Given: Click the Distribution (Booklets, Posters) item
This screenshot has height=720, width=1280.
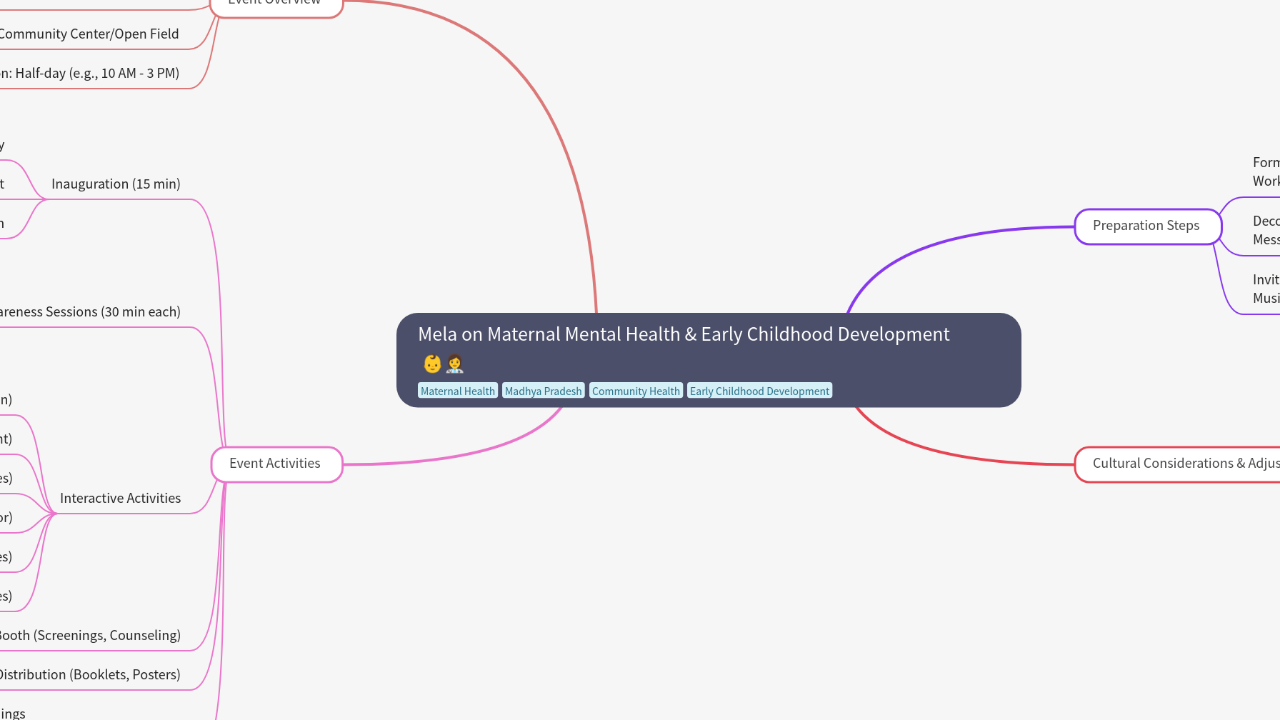Looking at the screenshot, I should pyautogui.click(x=90, y=675).
